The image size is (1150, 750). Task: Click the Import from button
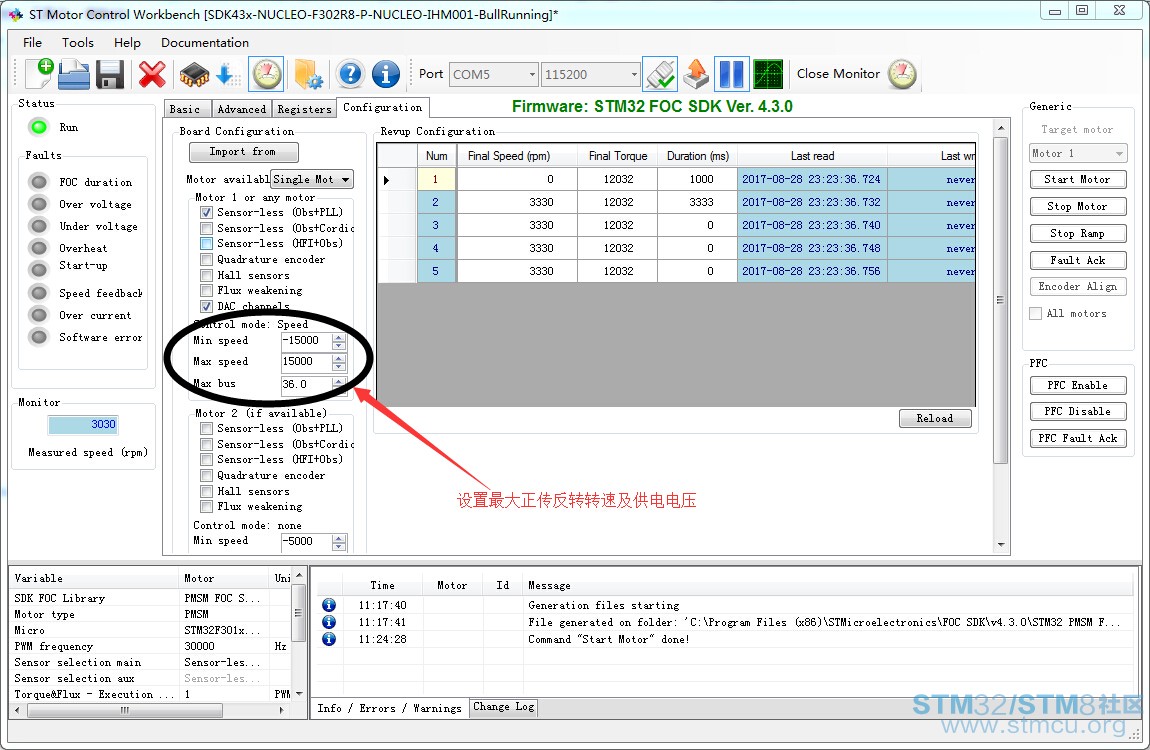pos(243,152)
